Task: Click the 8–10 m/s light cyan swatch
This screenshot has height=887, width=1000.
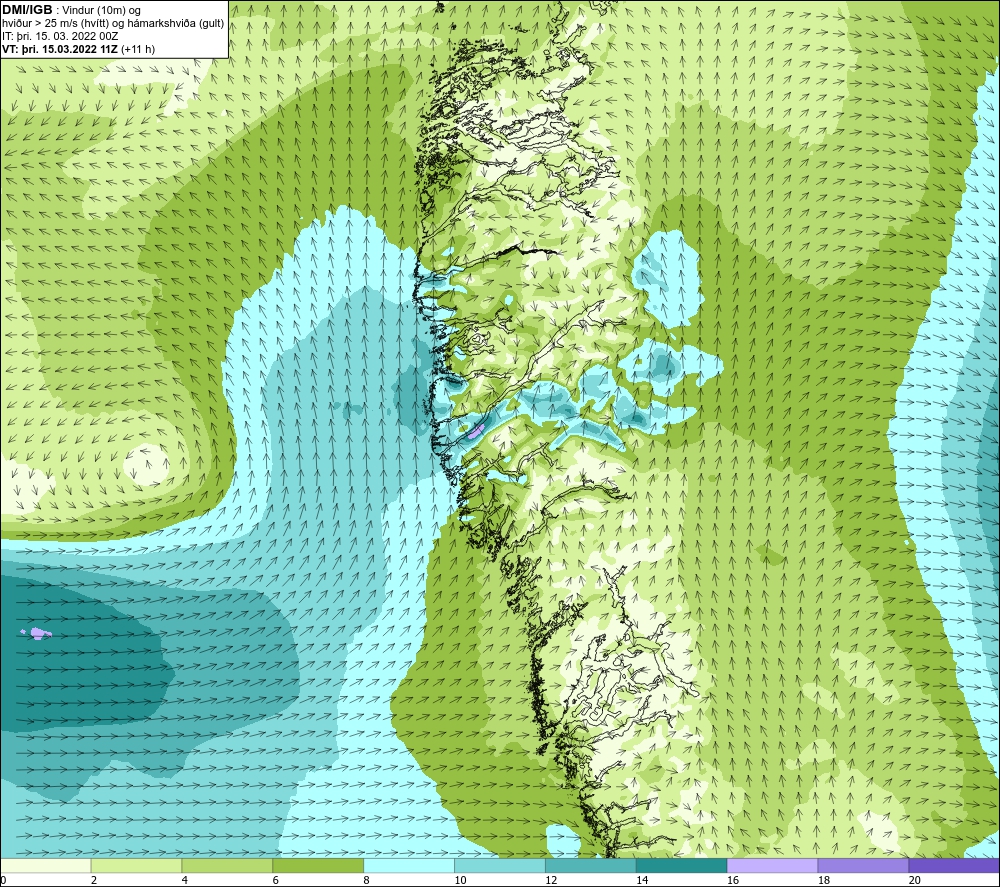Action: [x=409, y=865]
